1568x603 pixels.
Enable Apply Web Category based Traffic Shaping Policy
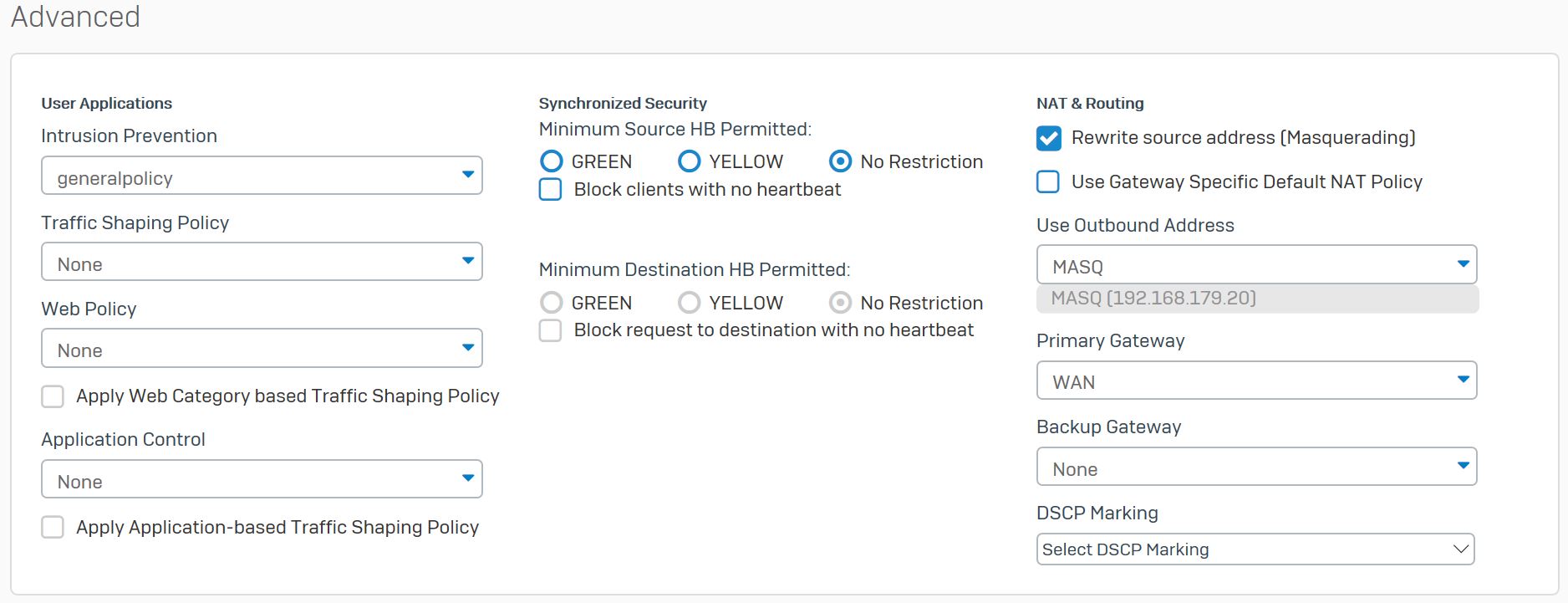point(53,396)
